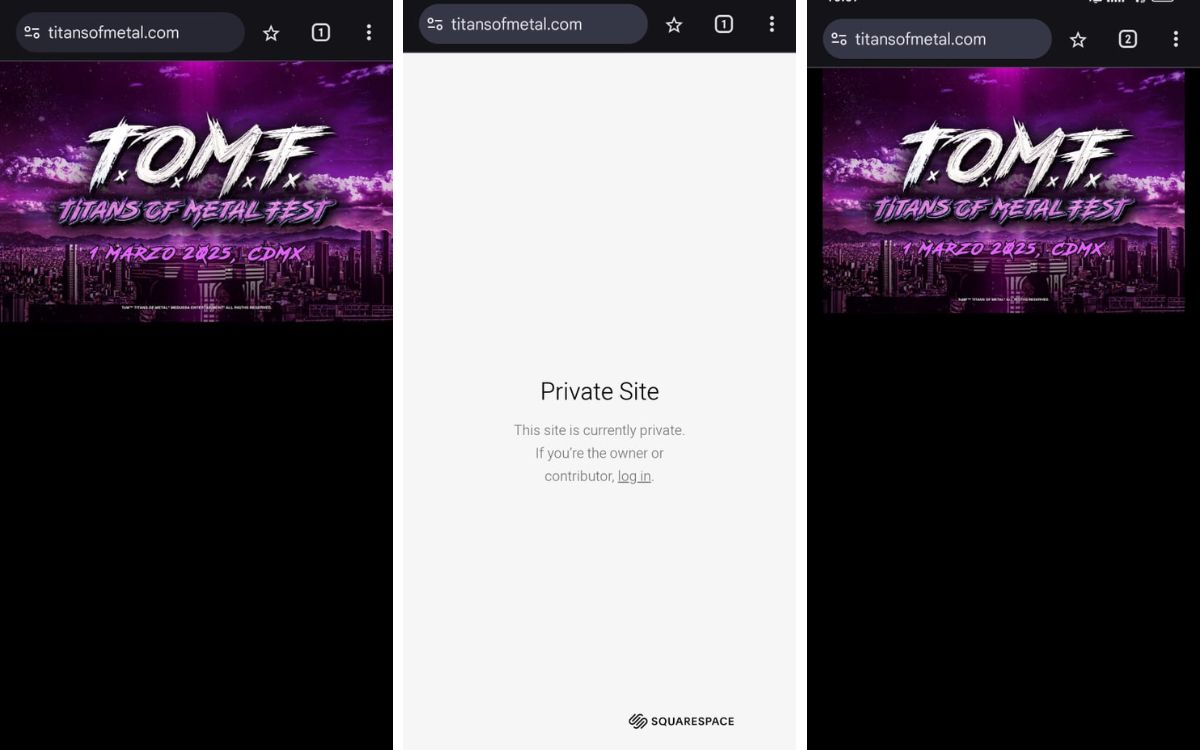Screen dimensions: 1200x750
Task: Tap the Titans of Metal Fest banner in the left screenshot
Action: [196, 192]
